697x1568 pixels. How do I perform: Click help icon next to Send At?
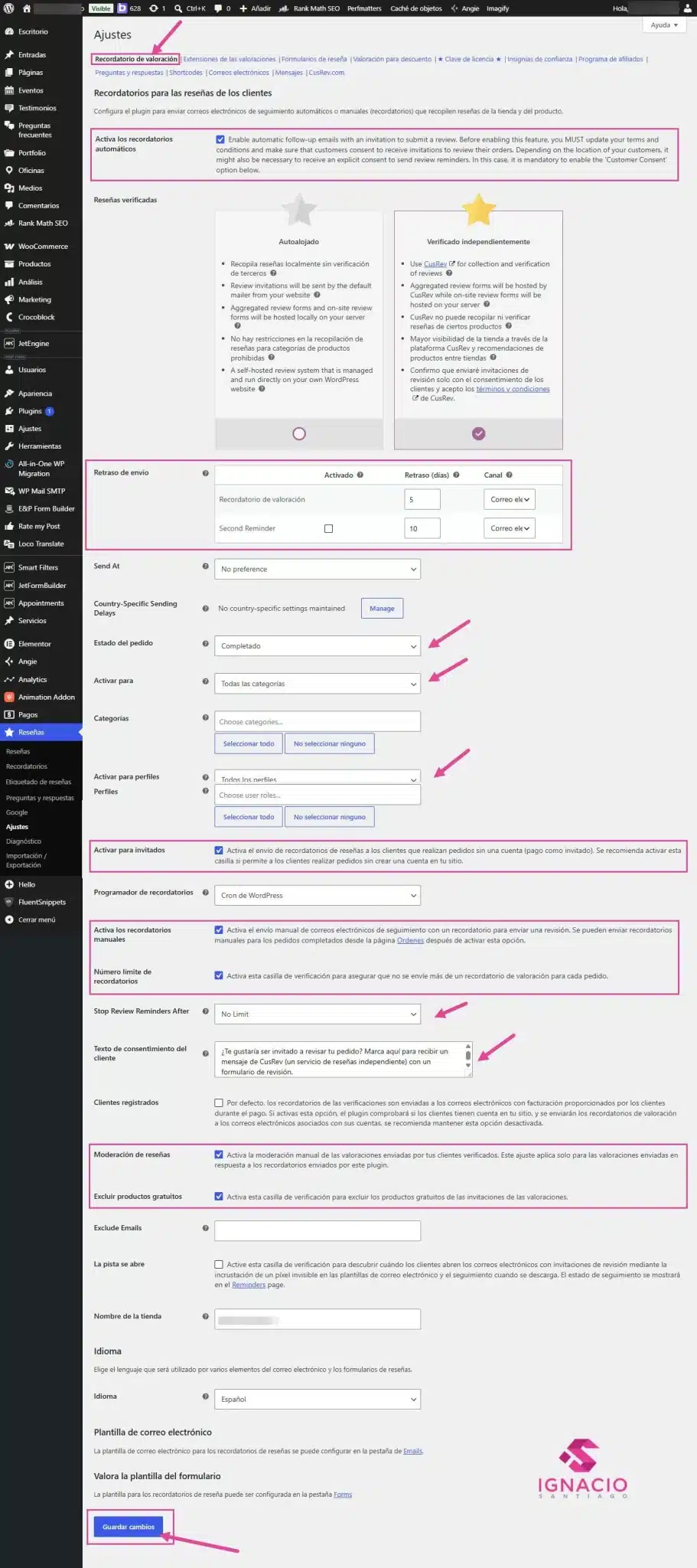[205, 567]
